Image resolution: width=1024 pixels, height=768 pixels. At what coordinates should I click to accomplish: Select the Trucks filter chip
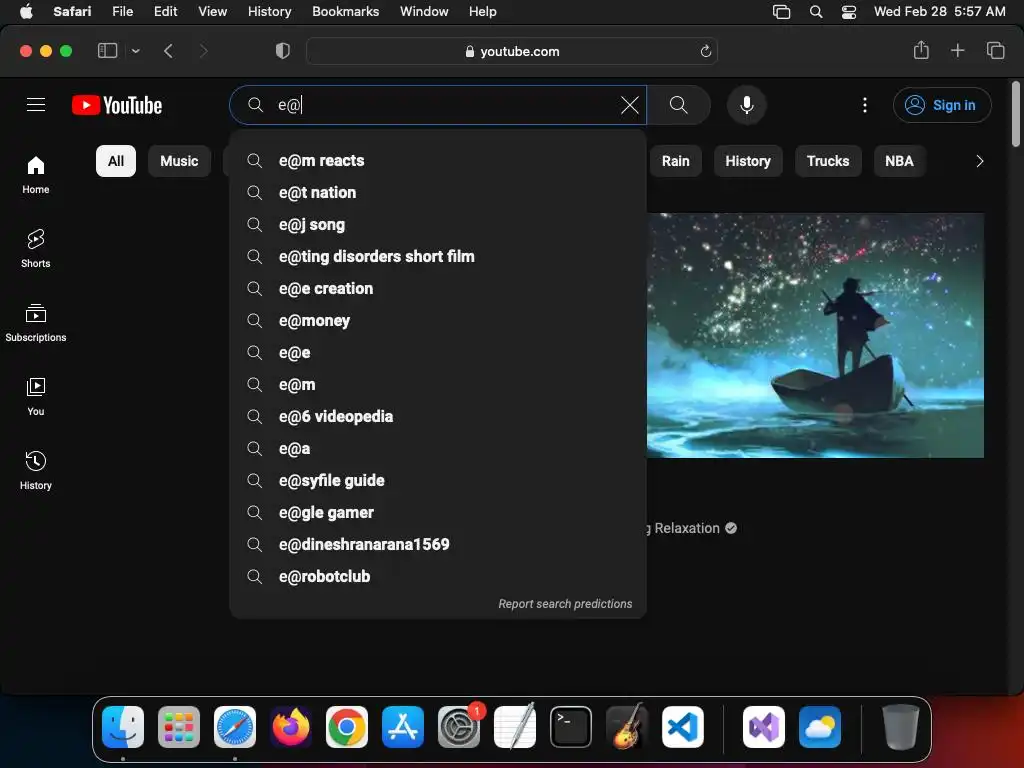[x=827, y=161]
